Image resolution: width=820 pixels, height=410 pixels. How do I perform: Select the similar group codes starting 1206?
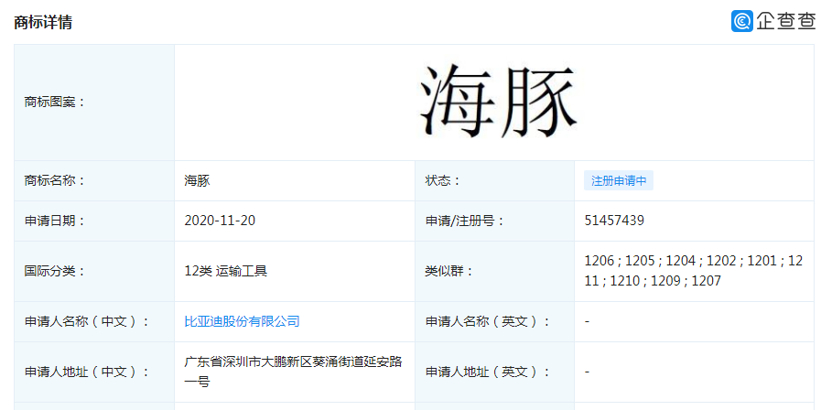[x=693, y=271]
